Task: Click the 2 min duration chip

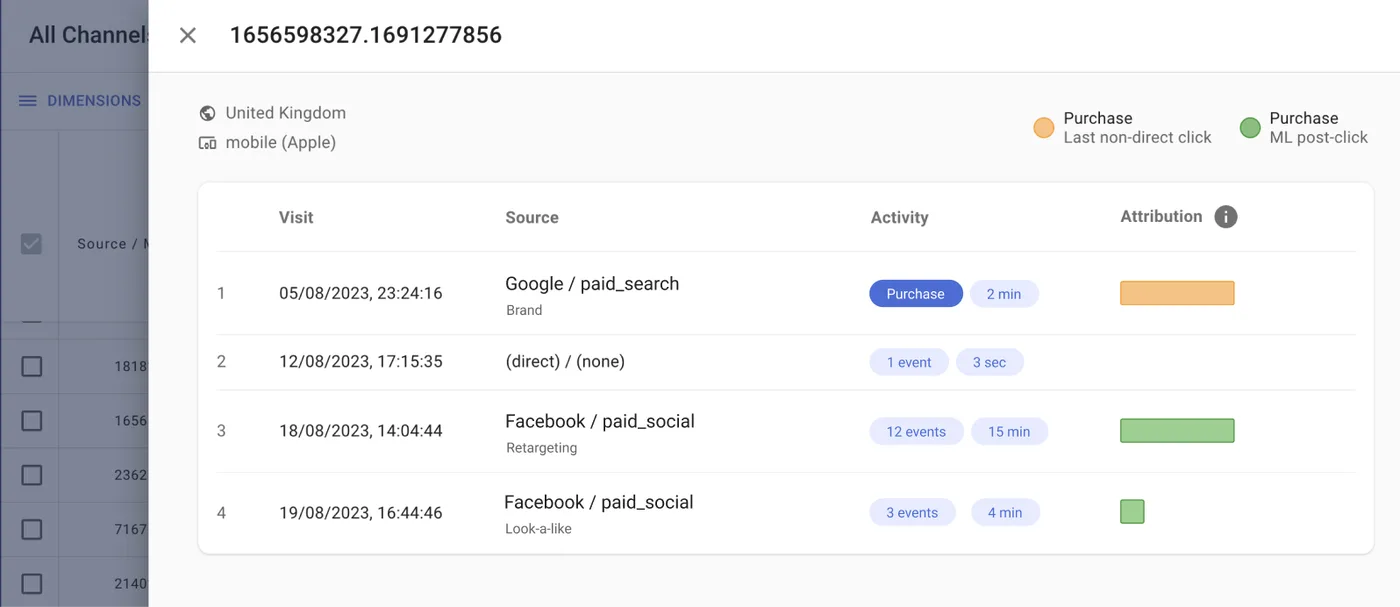Action: tap(1004, 294)
